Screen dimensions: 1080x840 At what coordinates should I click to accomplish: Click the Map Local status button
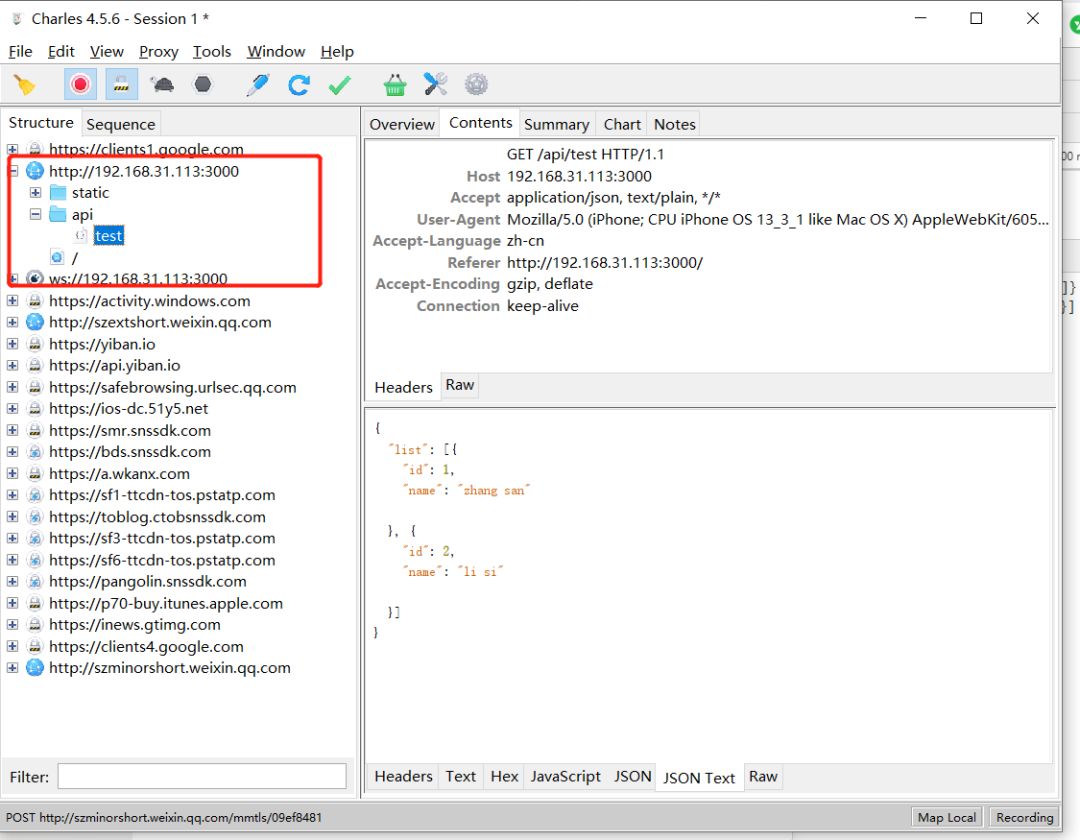coord(946,817)
